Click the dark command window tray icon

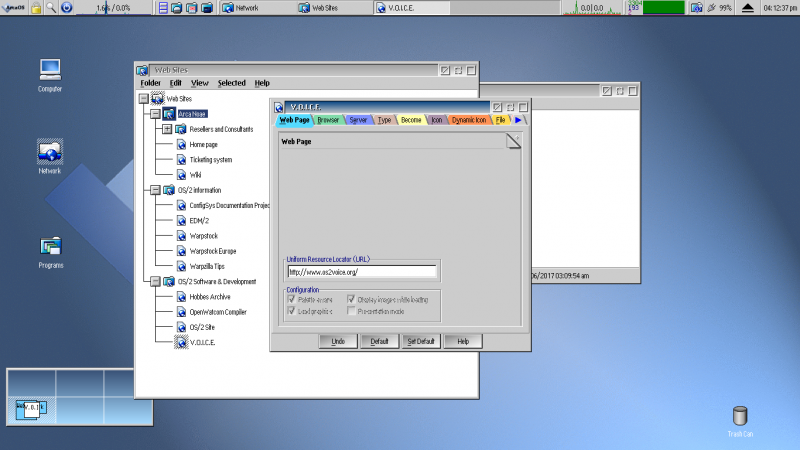click(x=207, y=8)
